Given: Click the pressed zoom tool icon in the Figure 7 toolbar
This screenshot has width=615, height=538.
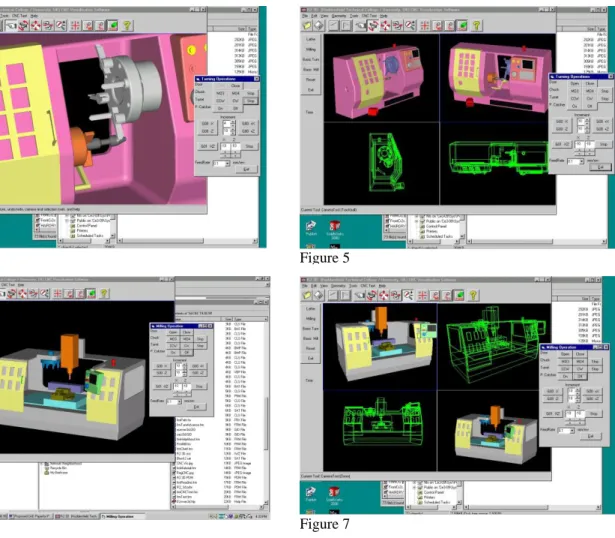Looking at the screenshot, I should click(408, 295).
